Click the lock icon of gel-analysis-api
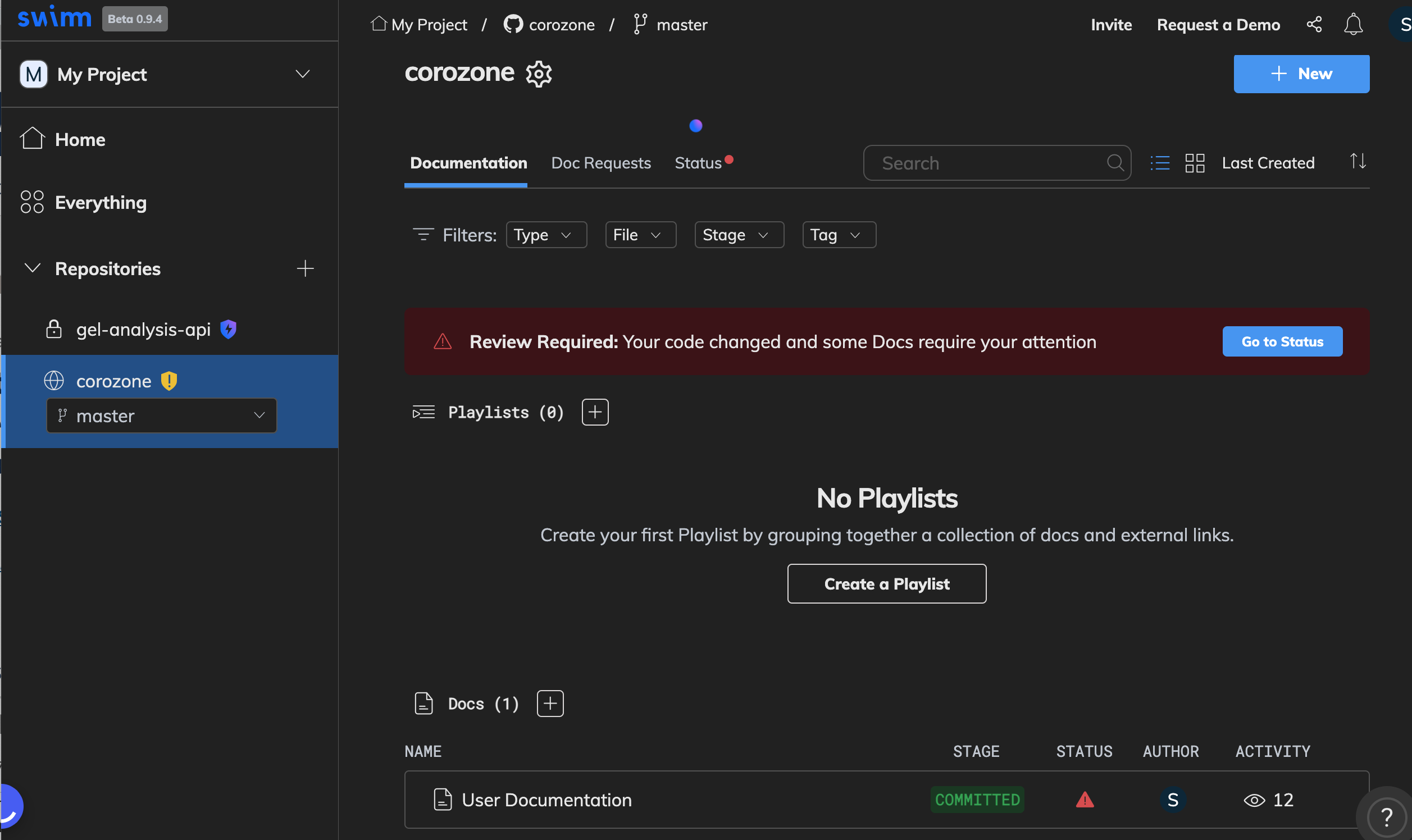 (54, 329)
